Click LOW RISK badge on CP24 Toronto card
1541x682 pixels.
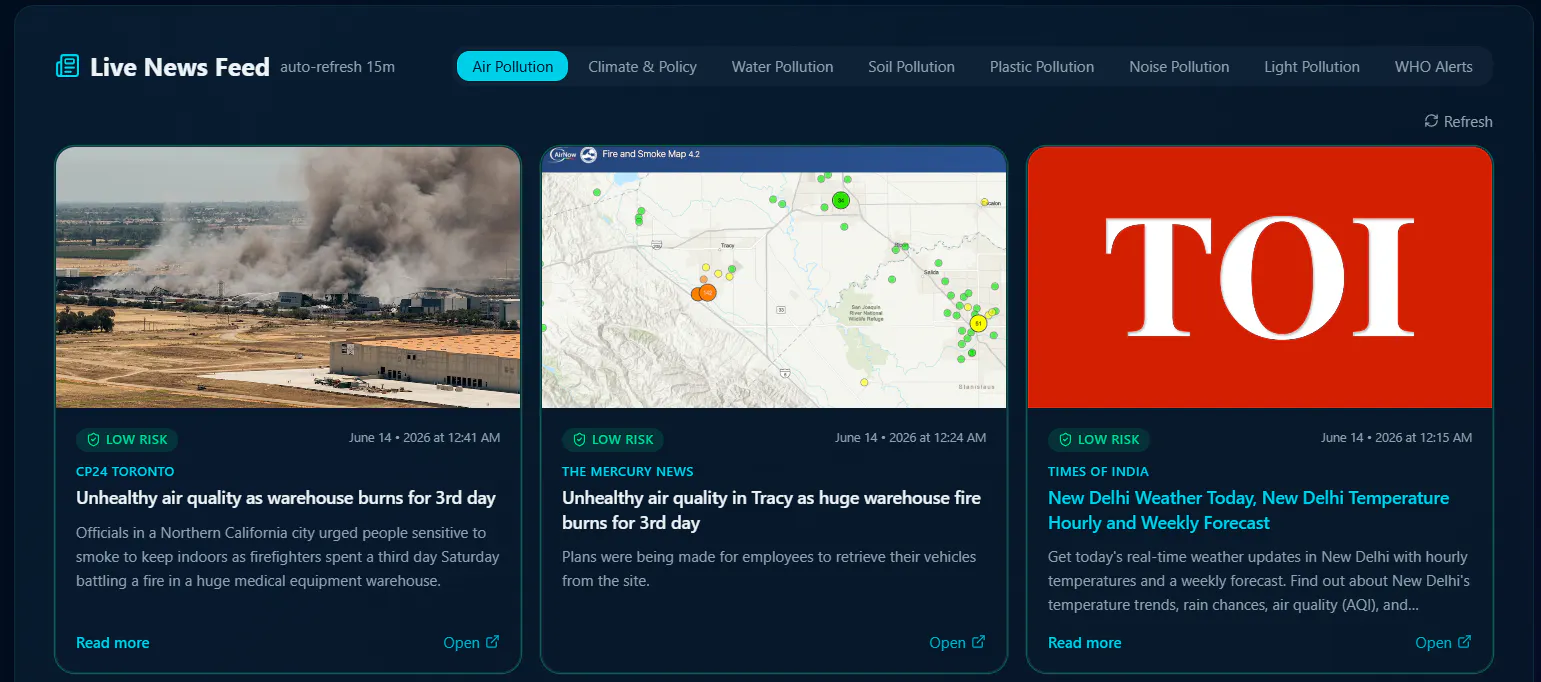[127, 439]
